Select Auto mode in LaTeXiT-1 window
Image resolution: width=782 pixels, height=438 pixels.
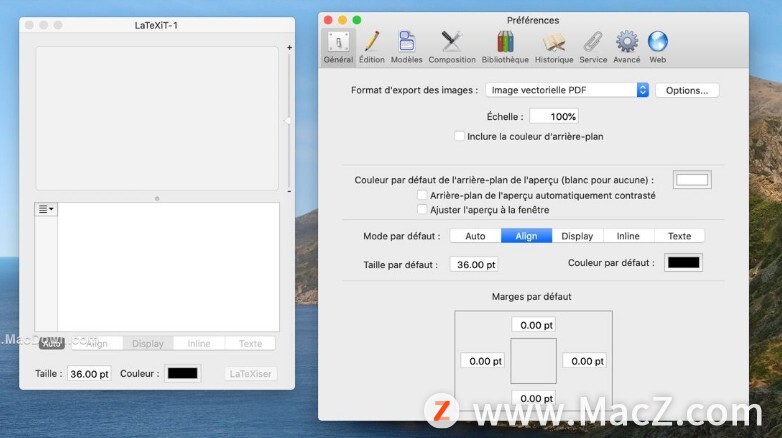point(52,344)
